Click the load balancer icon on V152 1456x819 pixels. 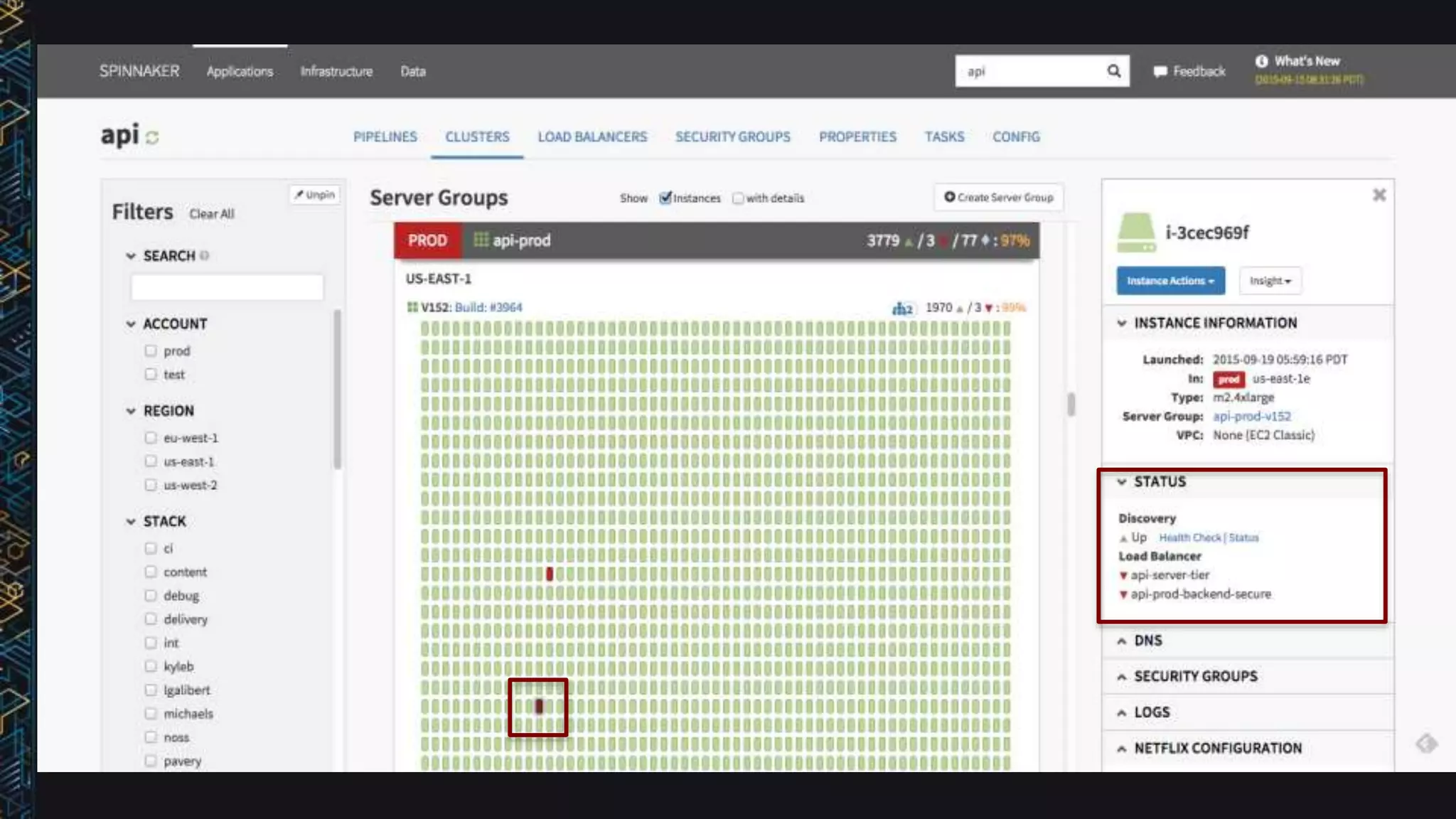(902, 309)
